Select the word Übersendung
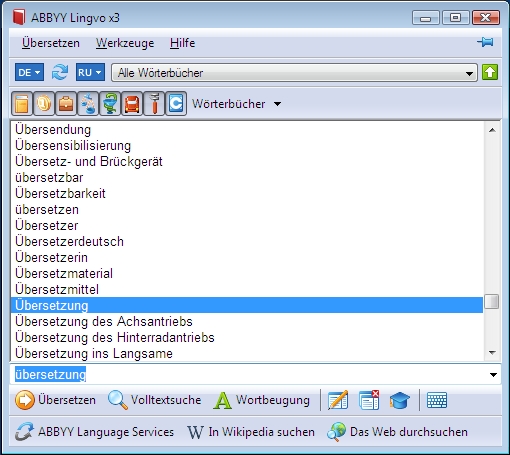The image size is (510, 455). [247, 130]
